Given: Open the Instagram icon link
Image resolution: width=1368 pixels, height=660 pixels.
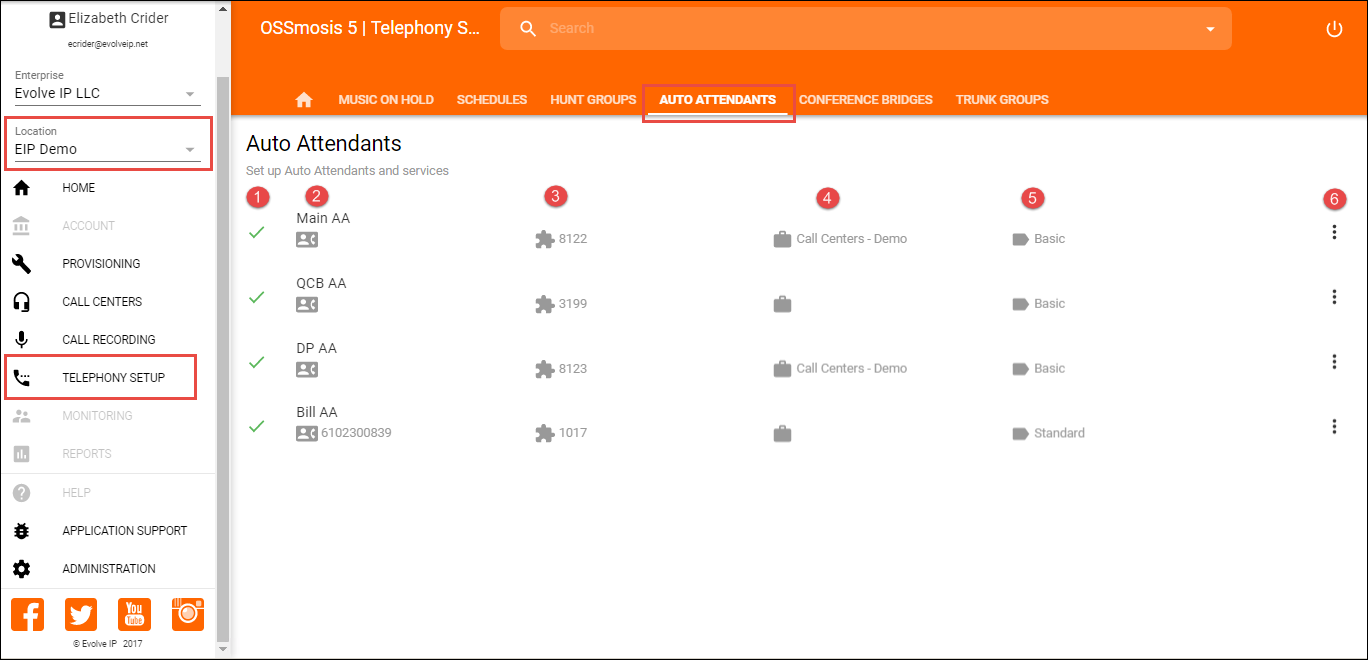Looking at the screenshot, I should coord(188,614).
